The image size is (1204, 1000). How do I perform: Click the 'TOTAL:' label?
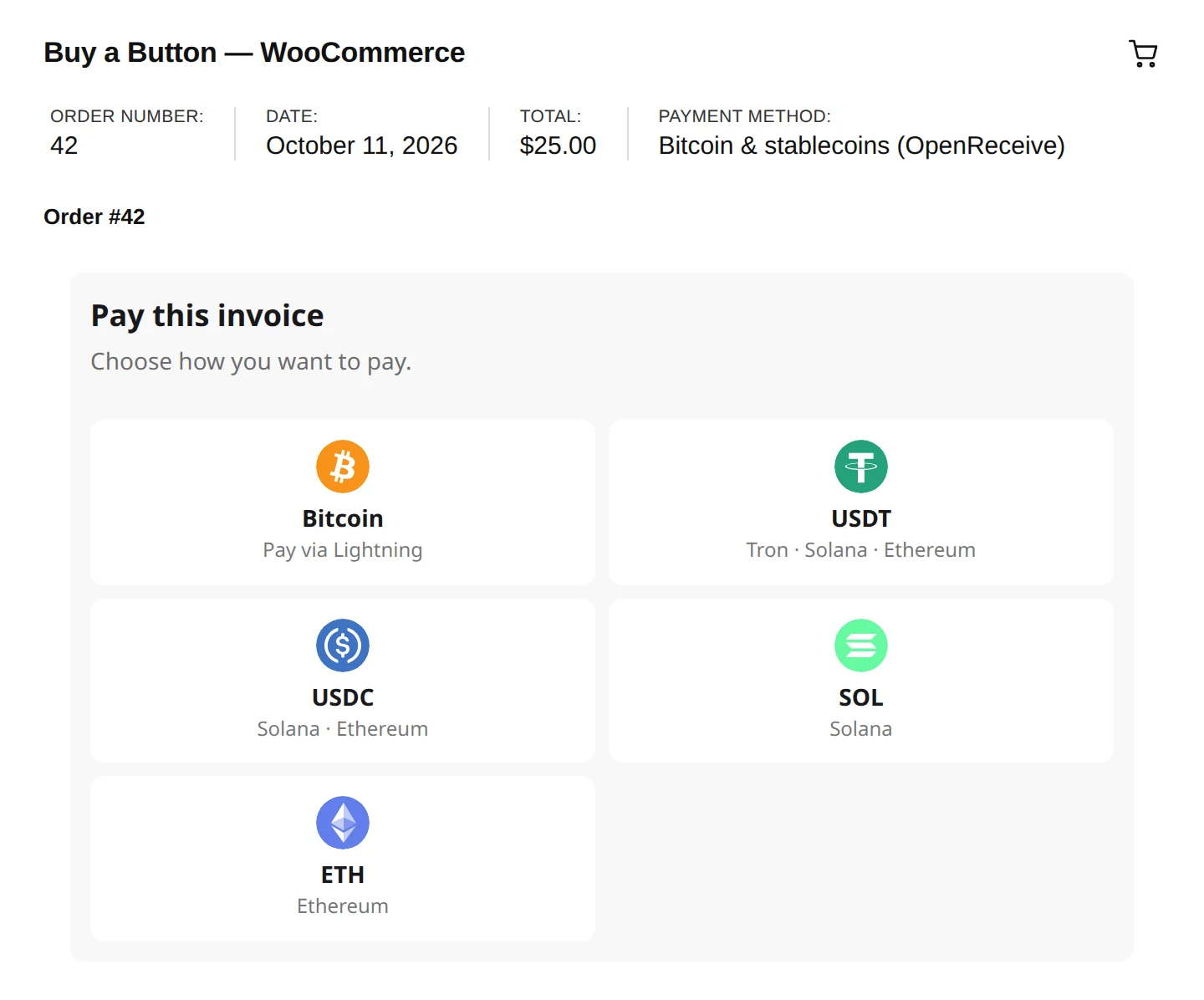550,116
